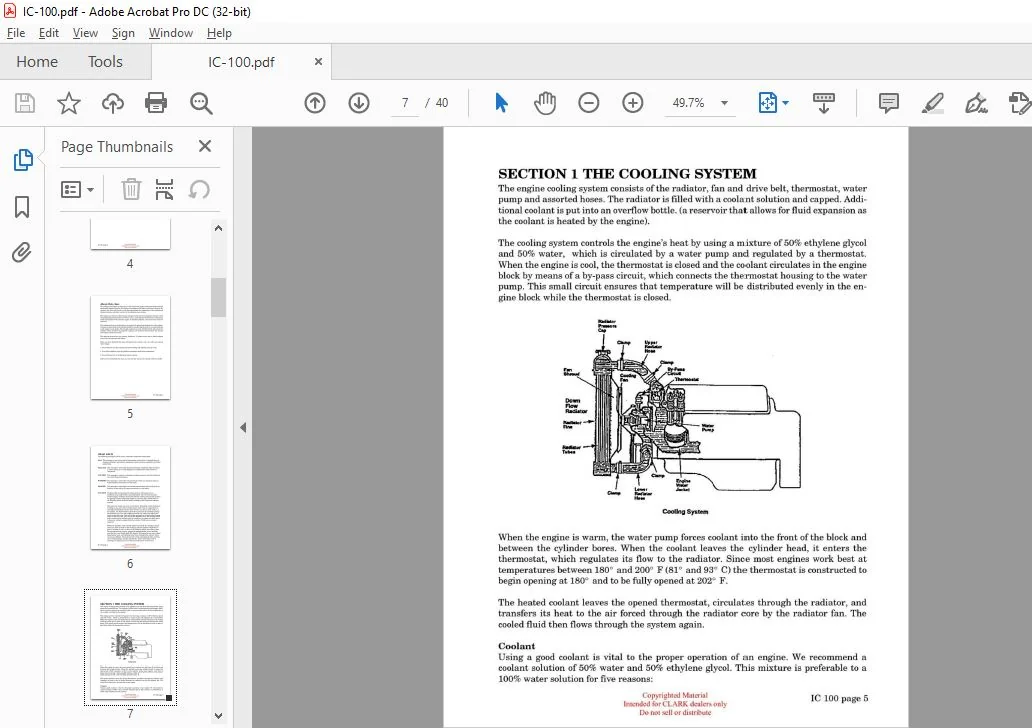Click thumbnails scrollbar up arrow
The image size is (1032, 728).
coord(219,228)
